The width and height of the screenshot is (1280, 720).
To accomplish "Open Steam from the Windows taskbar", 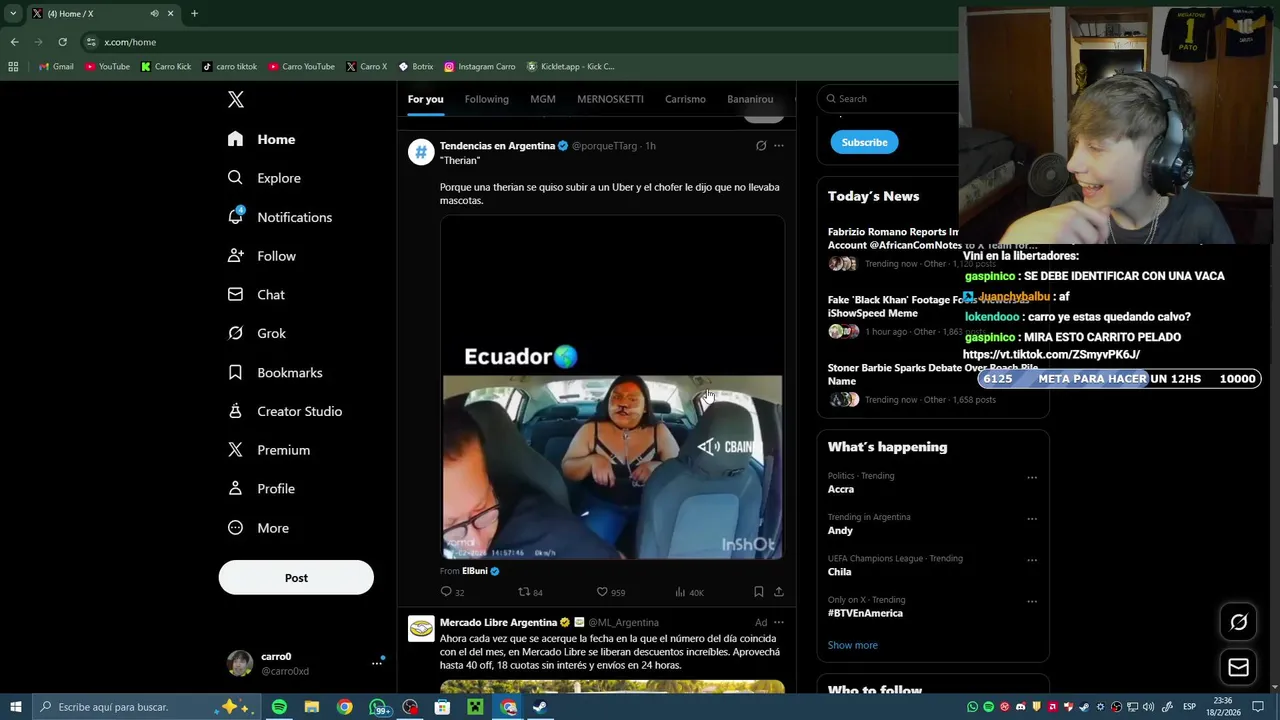I will (540, 707).
